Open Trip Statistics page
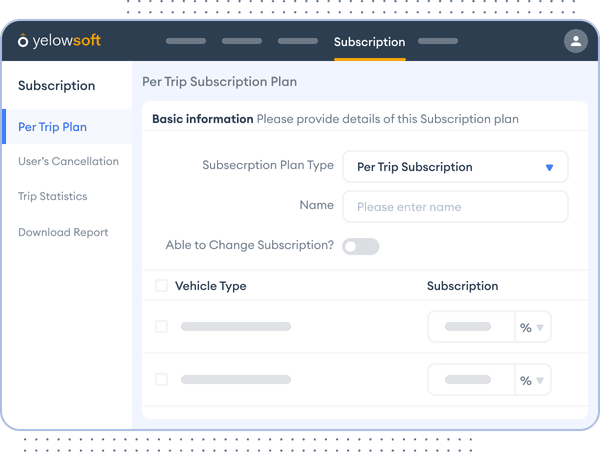 [53, 196]
